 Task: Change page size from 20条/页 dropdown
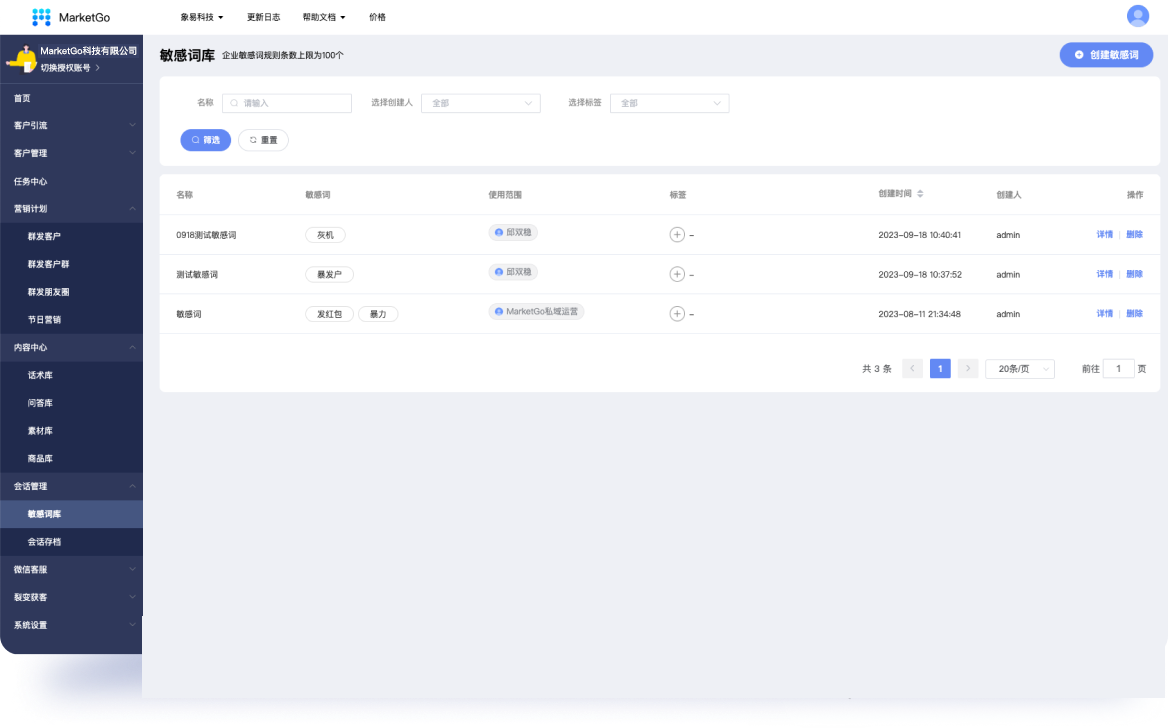1019,369
